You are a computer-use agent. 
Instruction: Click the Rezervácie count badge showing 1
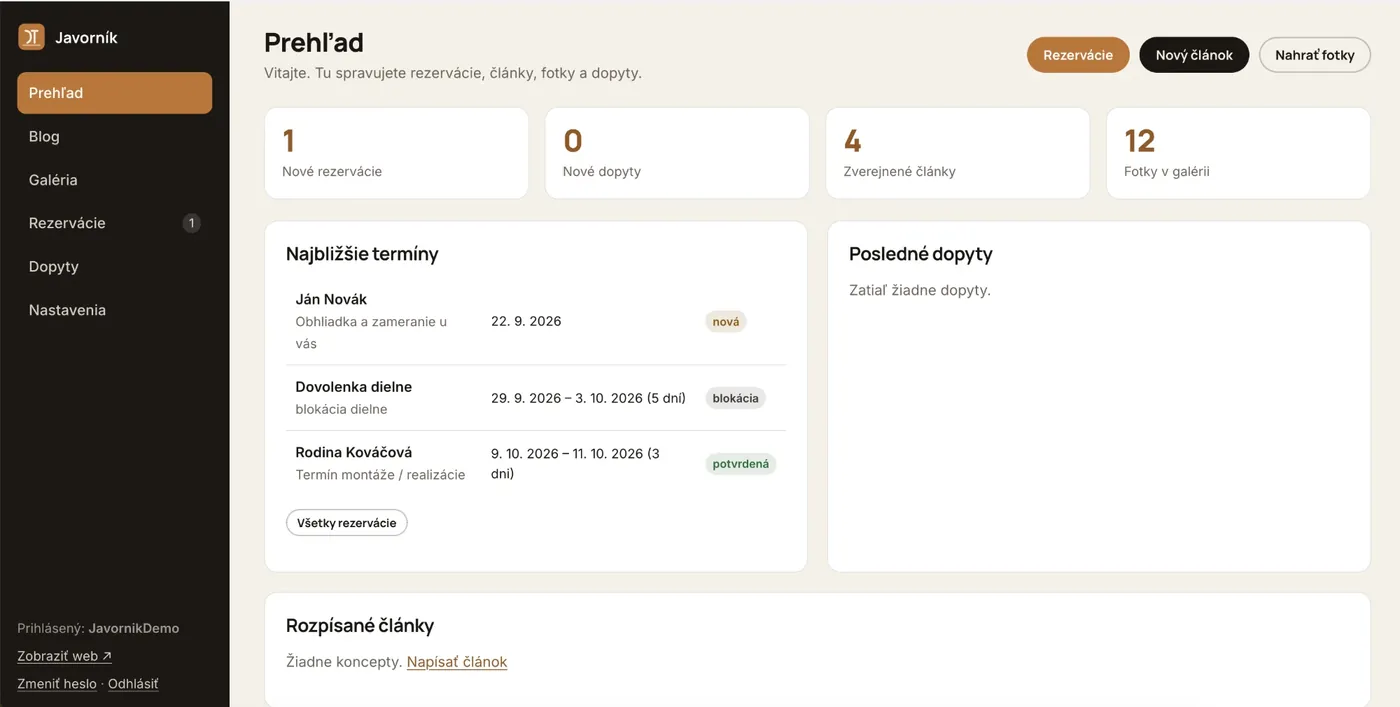(x=192, y=223)
